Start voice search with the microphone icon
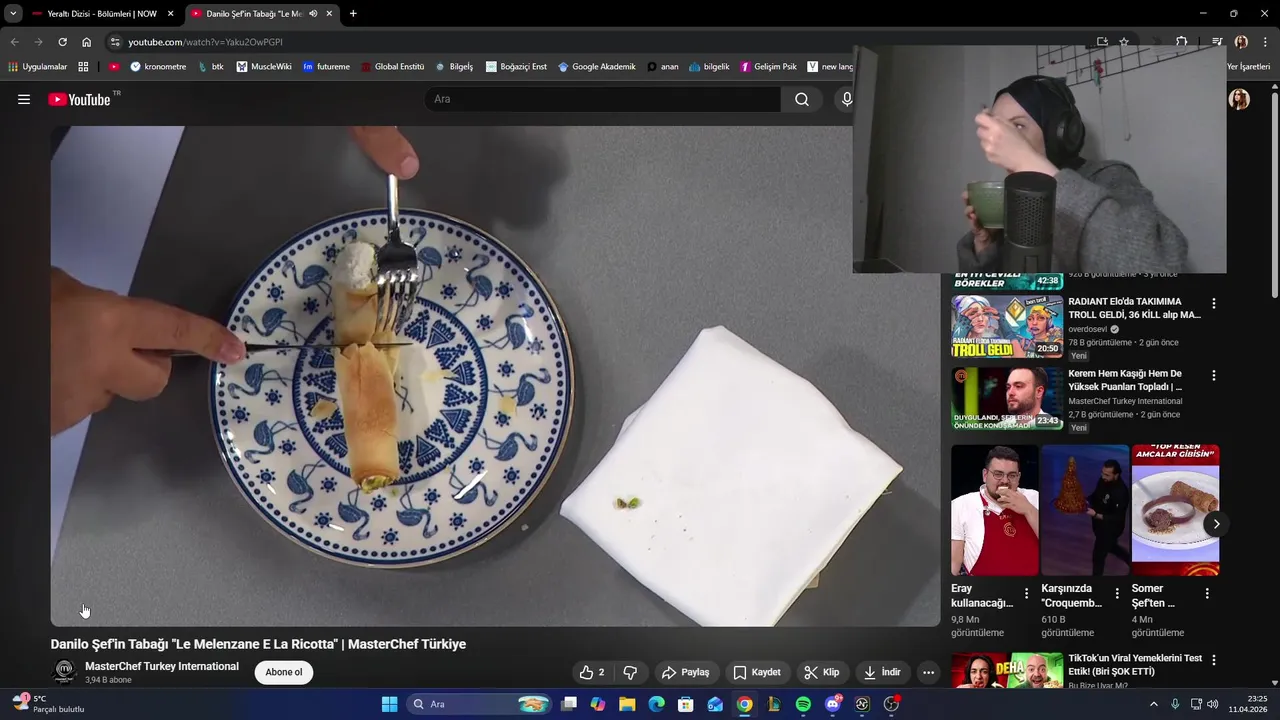Screen dimensions: 1280x720 (846, 99)
